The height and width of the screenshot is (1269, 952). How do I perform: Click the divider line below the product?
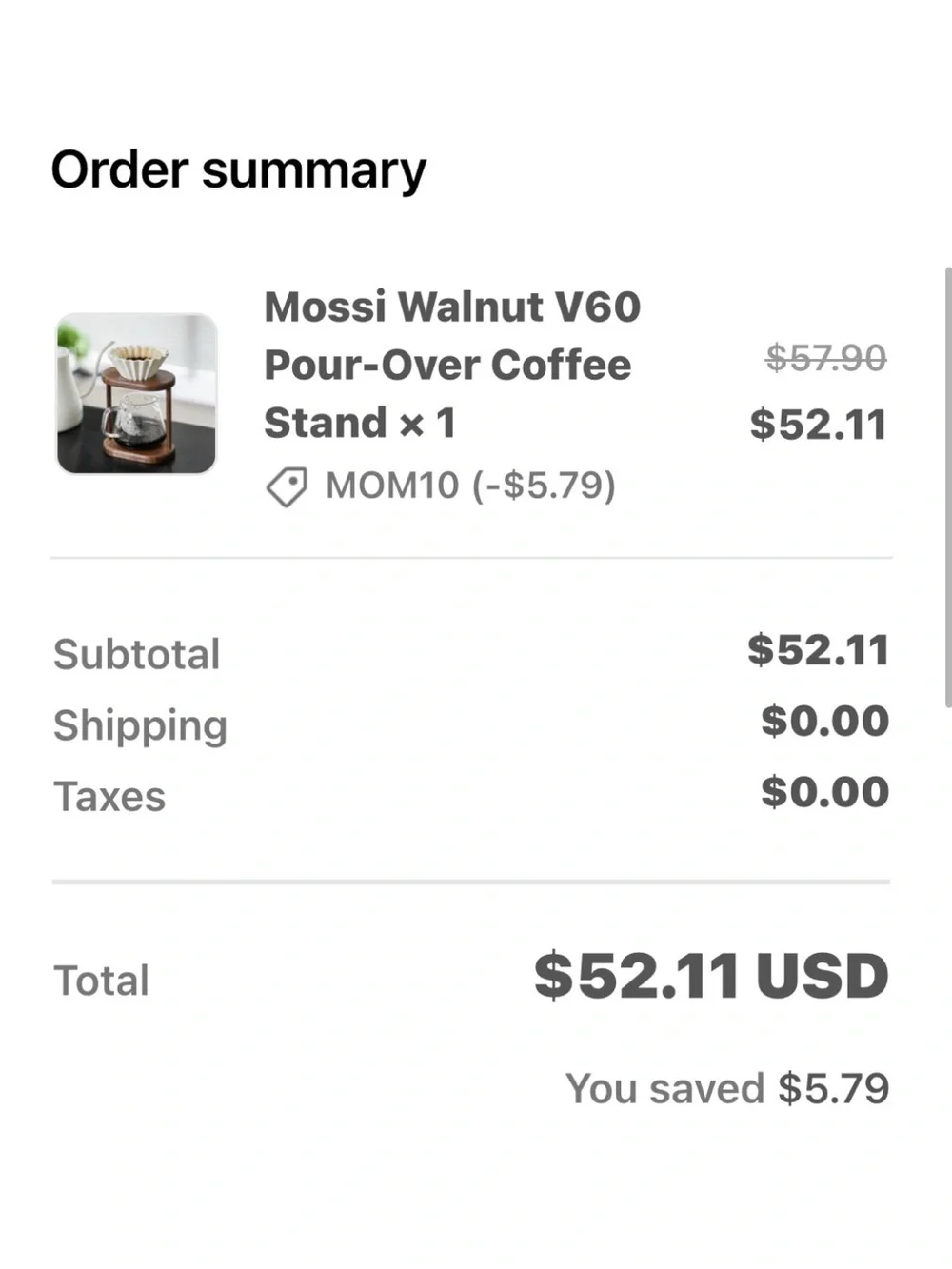(x=471, y=558)
